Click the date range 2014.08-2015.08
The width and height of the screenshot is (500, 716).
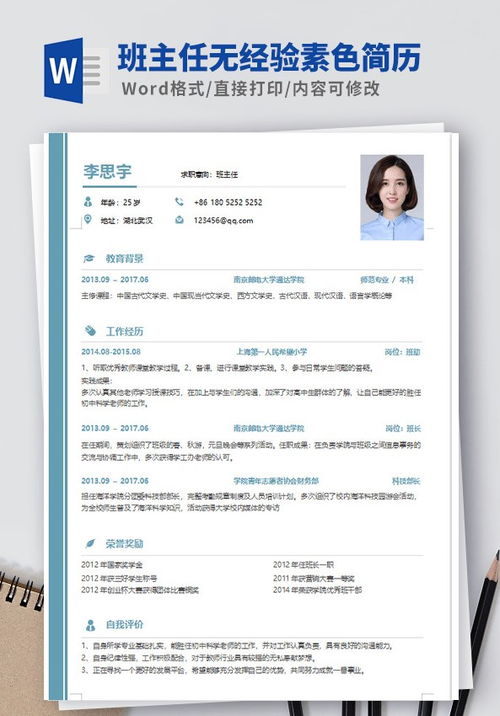[x=111, y=352]
